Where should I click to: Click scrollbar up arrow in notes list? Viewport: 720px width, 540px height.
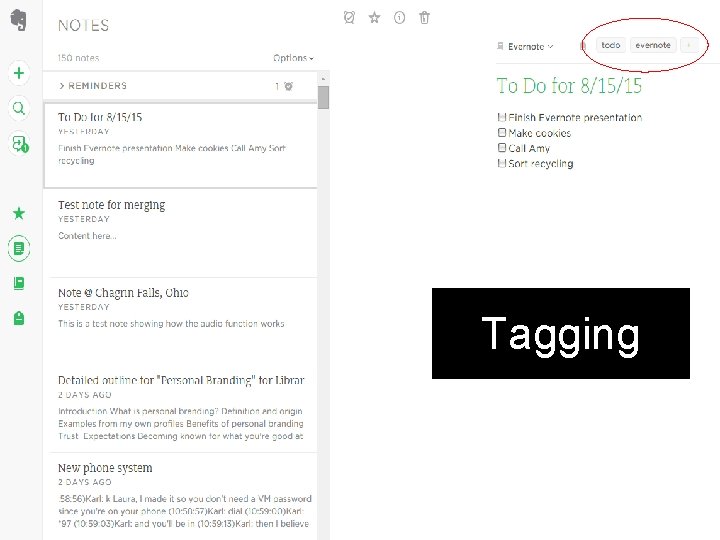tap(323, 79)
